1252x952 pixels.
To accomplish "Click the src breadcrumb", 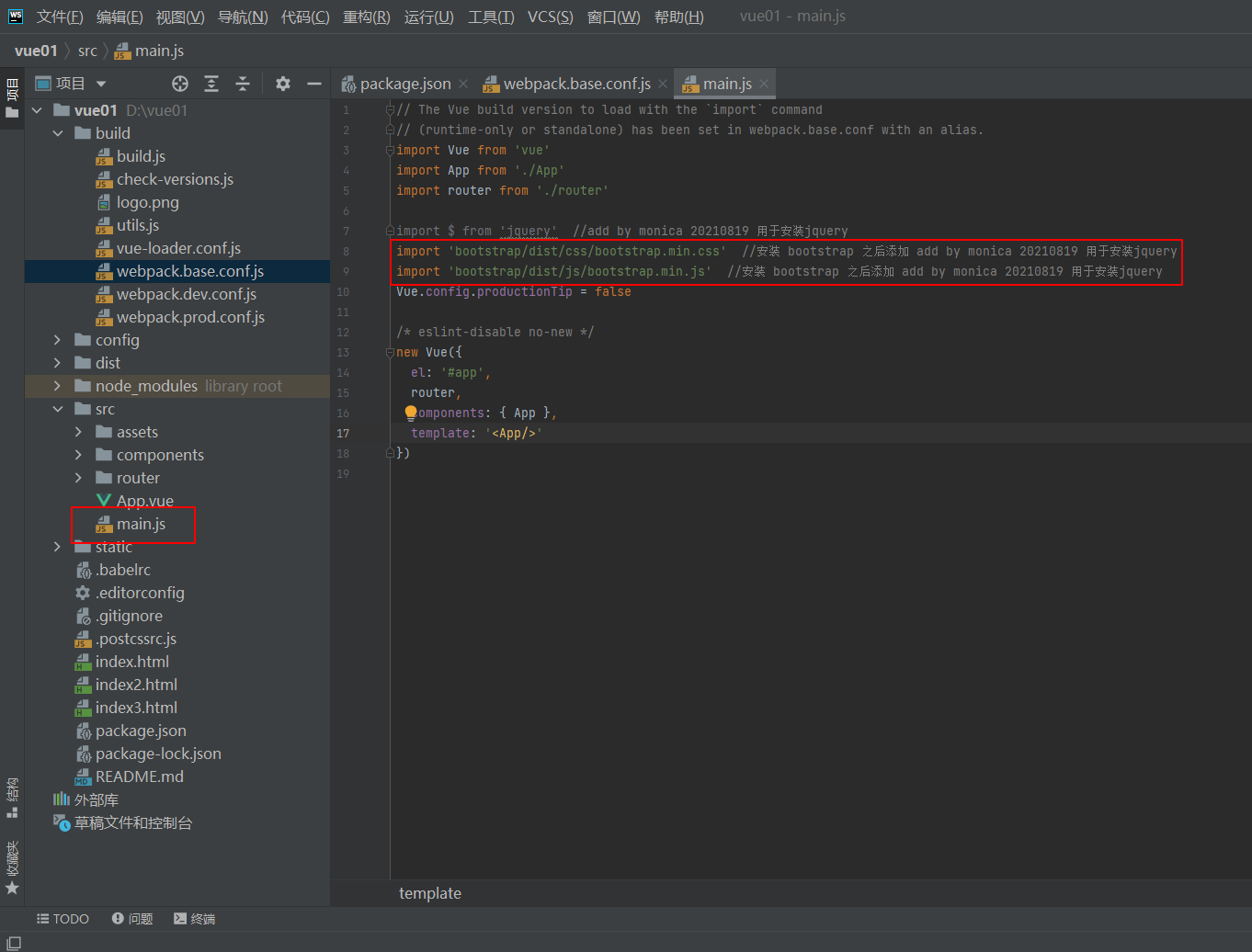I will 87,51.
